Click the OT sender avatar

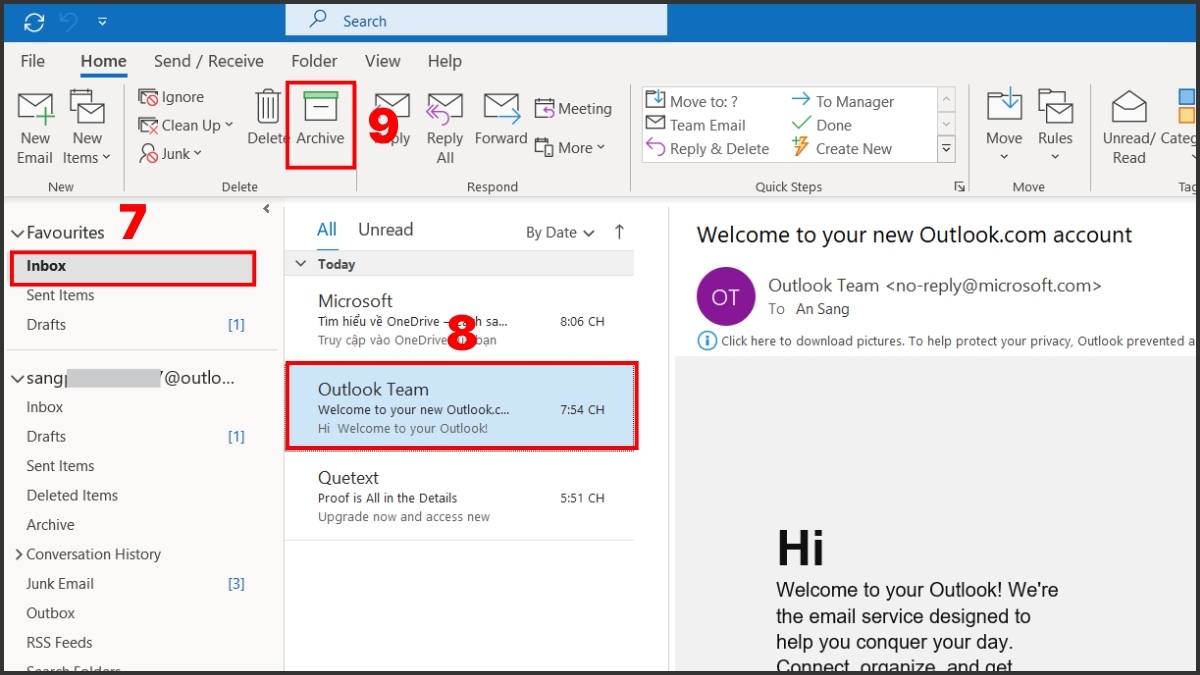(726, 297)
